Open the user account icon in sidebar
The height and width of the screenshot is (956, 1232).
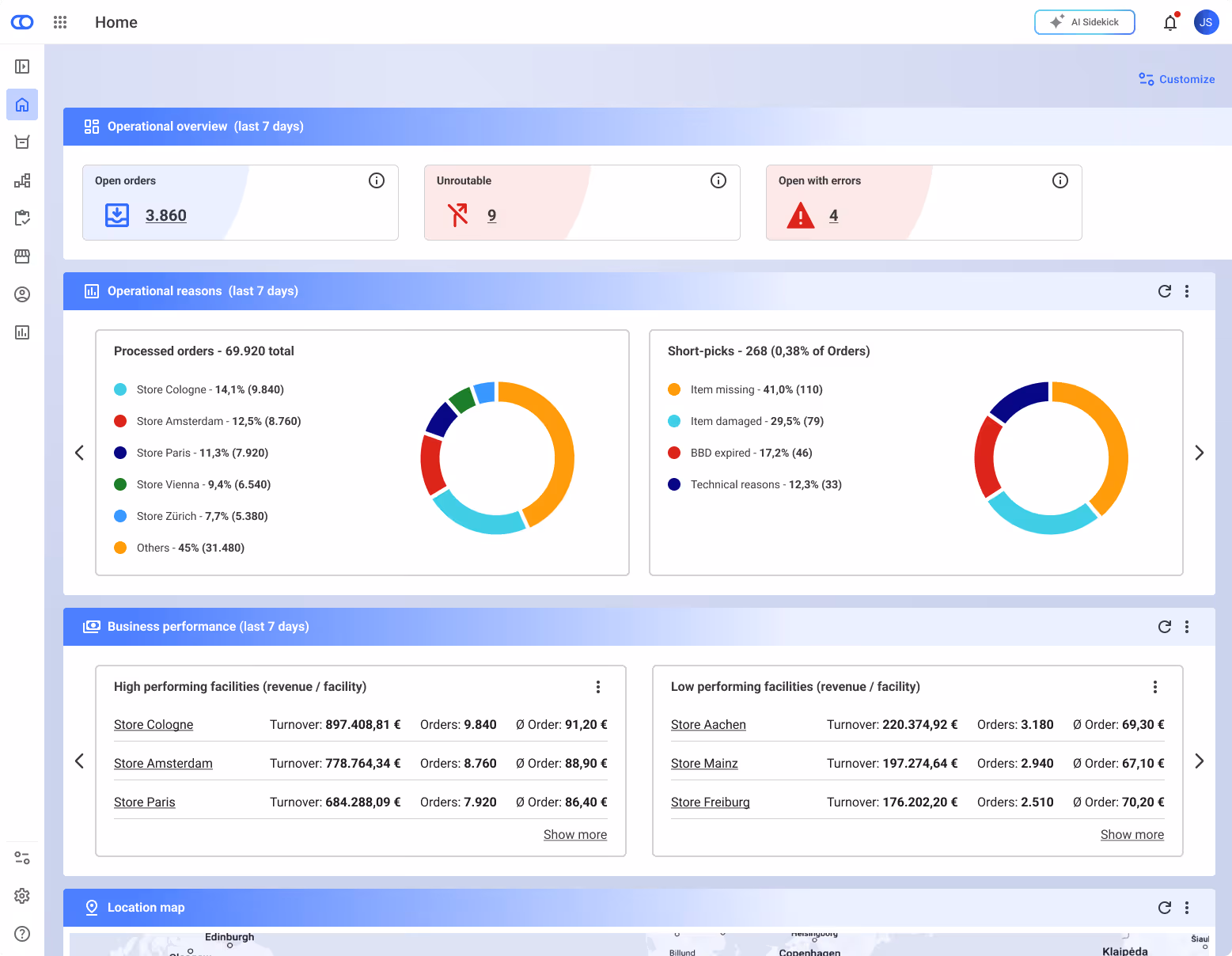tap(22, 294)
